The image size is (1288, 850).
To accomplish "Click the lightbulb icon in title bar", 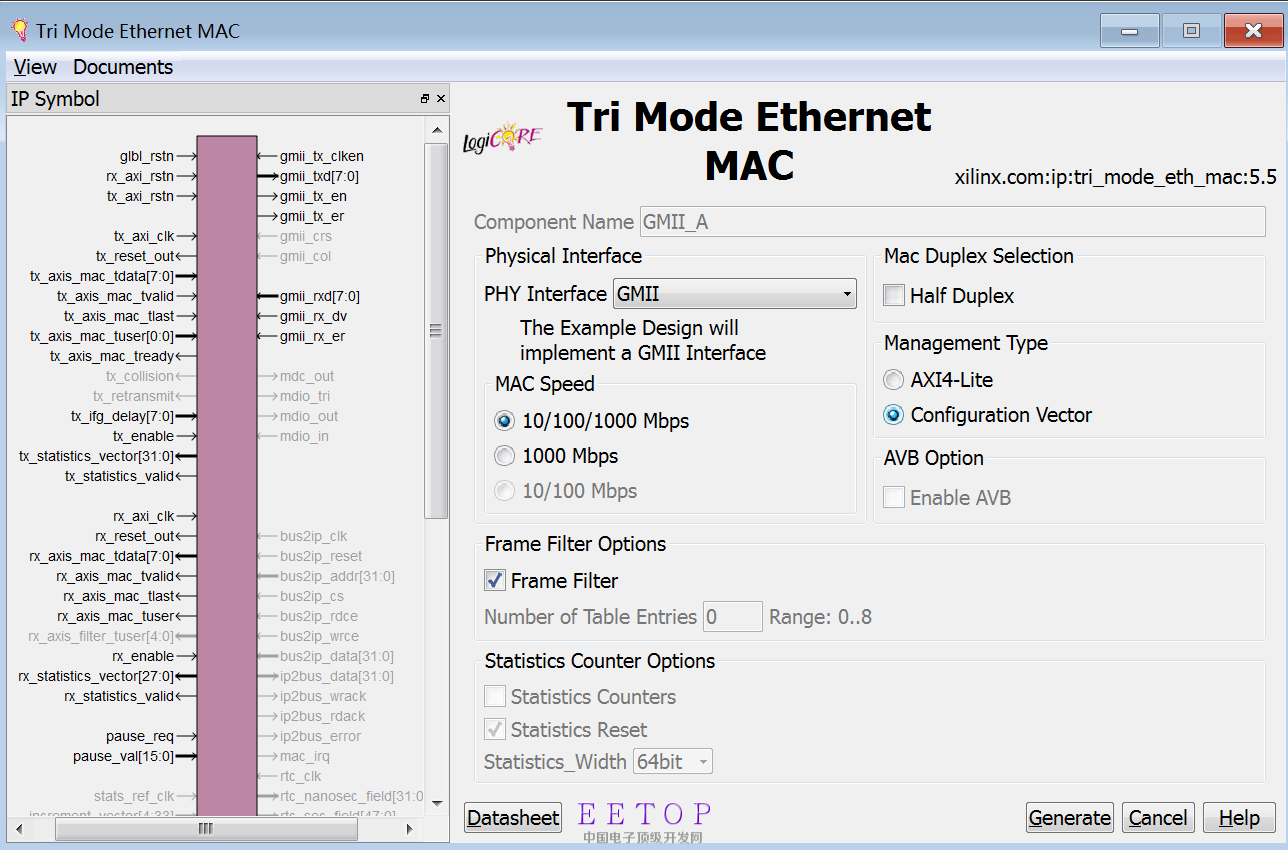I will [19, 30].
